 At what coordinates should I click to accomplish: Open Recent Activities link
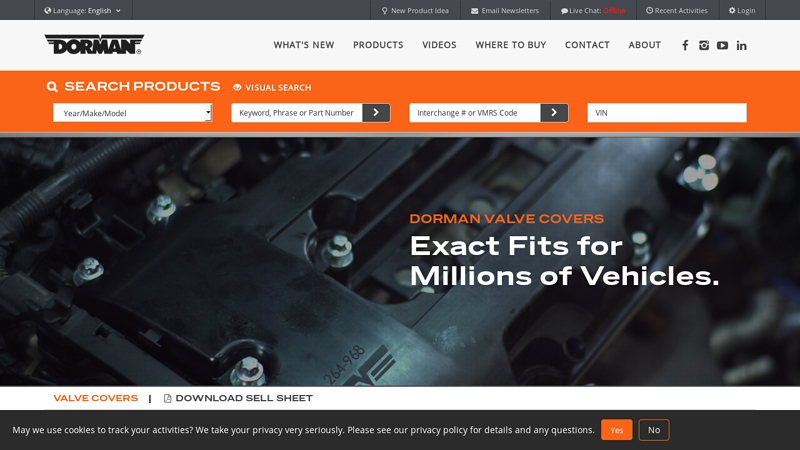677,10
